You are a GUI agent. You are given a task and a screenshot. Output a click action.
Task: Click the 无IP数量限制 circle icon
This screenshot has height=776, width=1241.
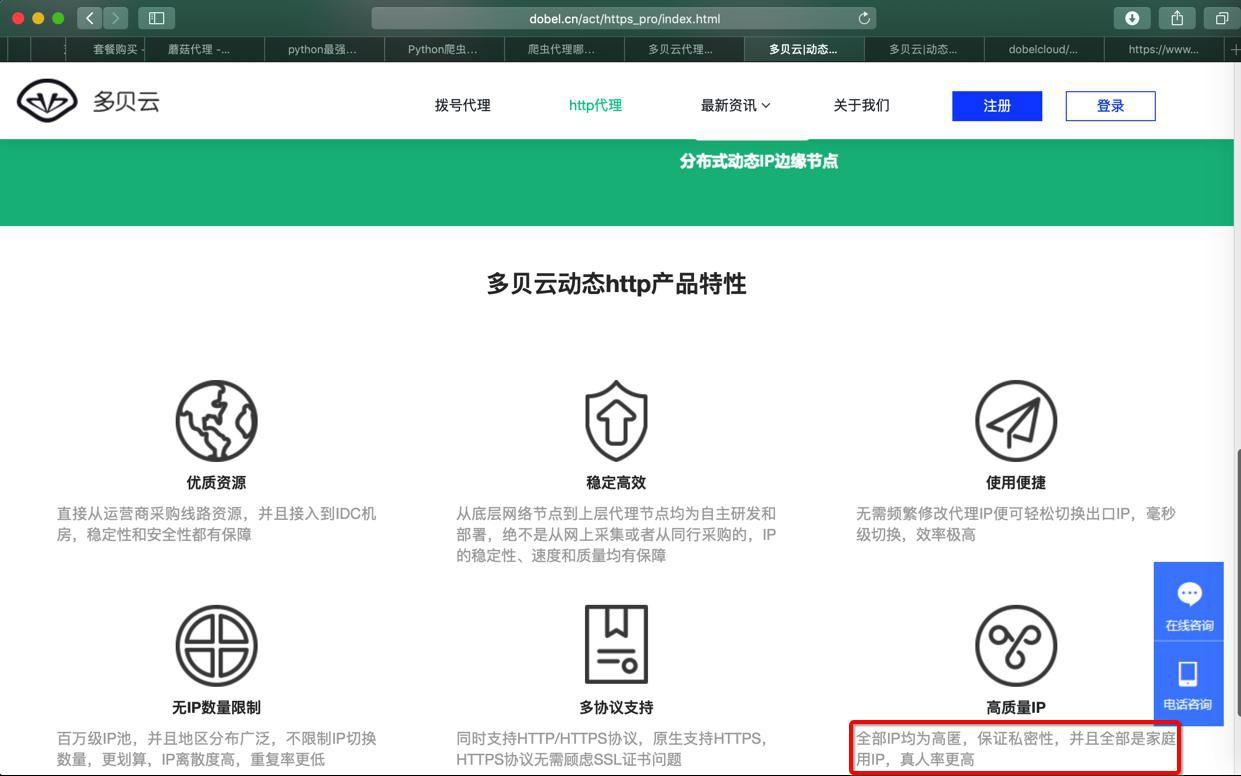(x=216, y=645)
